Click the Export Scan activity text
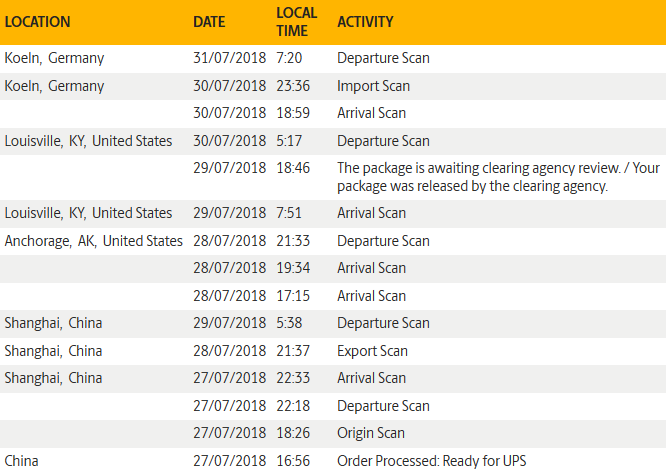Image resolution: width=666 pixels, height=474 pixels. [x=372, y=351]
